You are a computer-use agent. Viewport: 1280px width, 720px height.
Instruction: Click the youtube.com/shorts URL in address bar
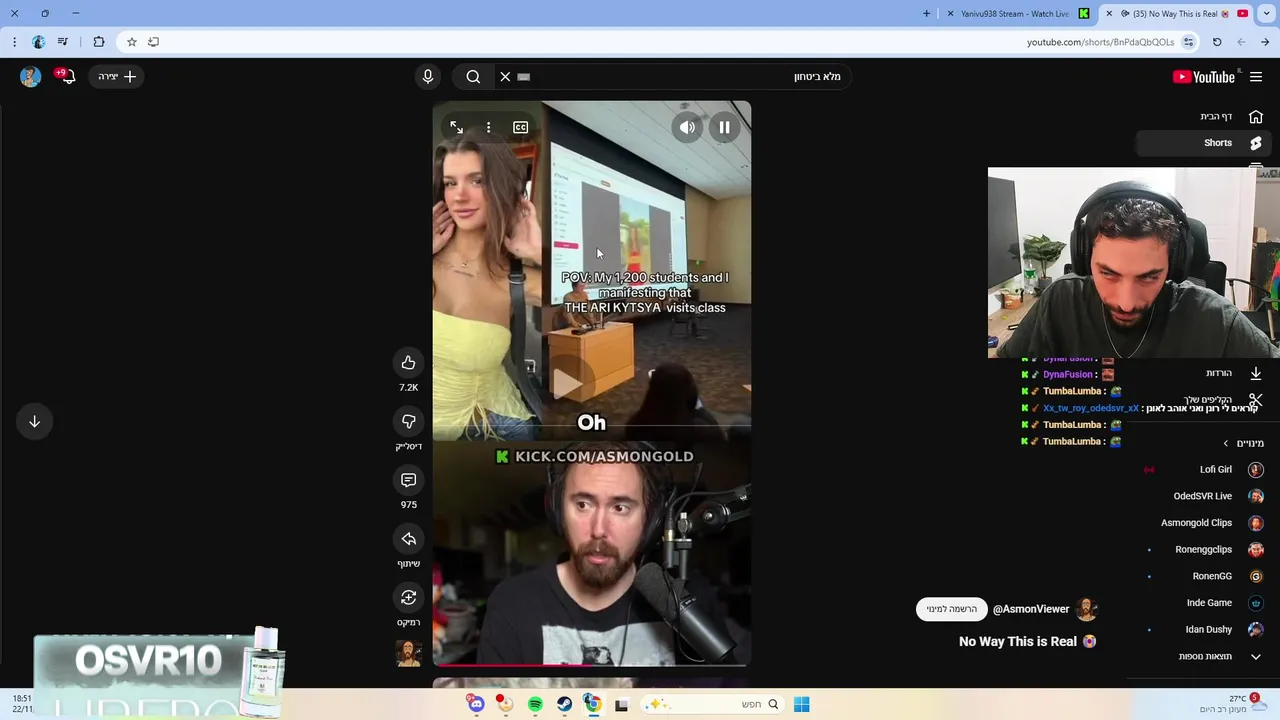(x=1100, y=42)
